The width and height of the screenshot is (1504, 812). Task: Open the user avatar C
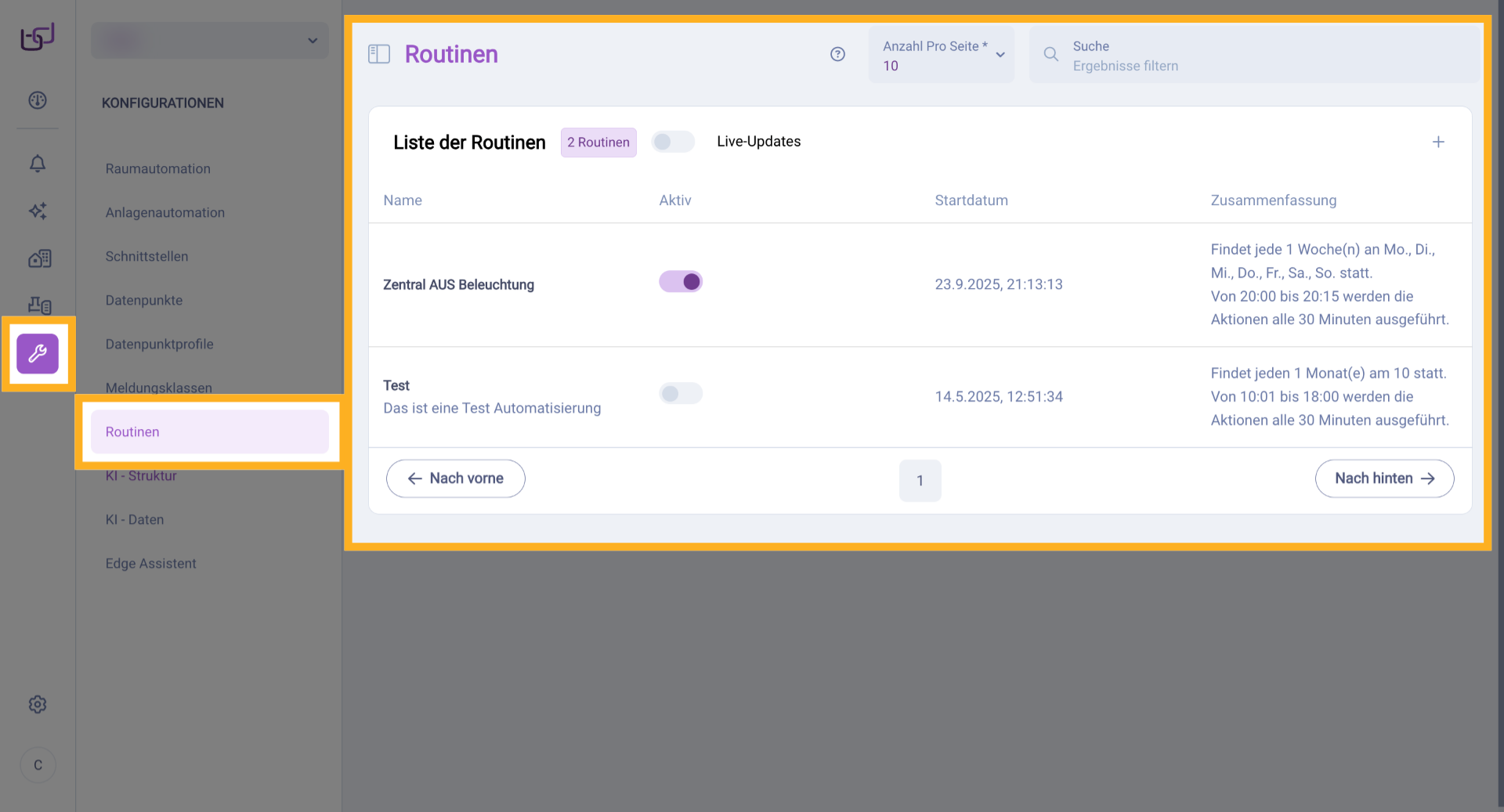pyautogui.click(x=38, y=765)
